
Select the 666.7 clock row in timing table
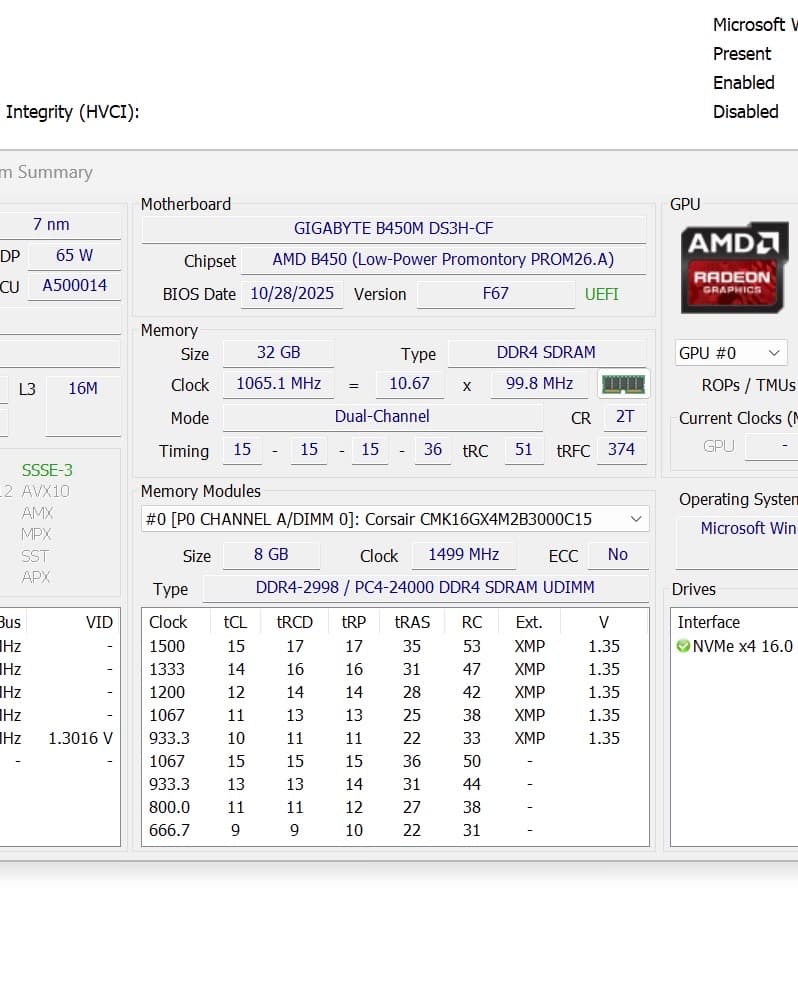pyautogui.click(x=394, y=830)
